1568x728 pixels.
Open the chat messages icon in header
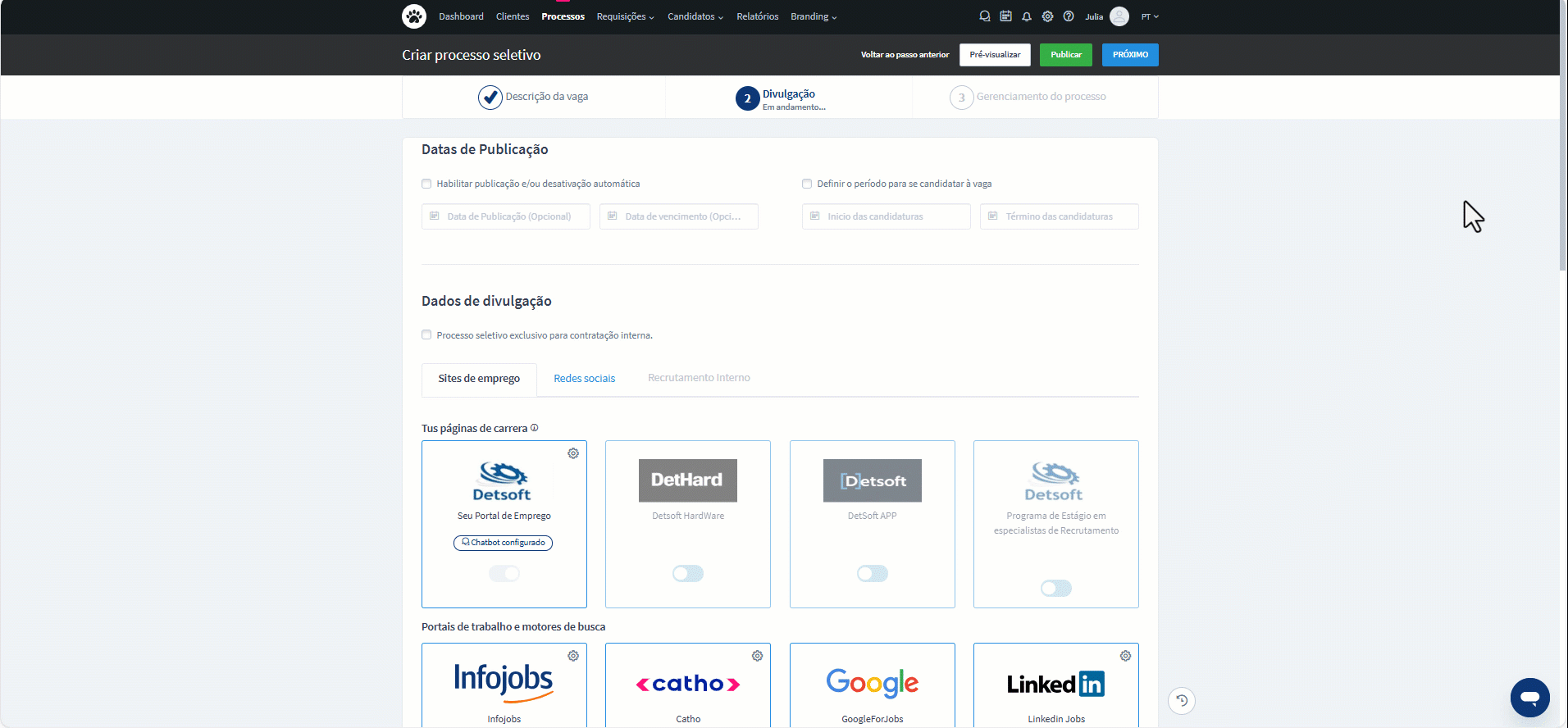[x=985, y=16]
